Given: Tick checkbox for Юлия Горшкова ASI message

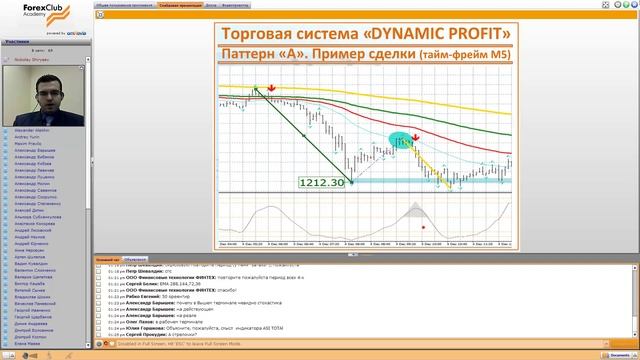Looking at the screenshot, I should [x=98, y=328].
